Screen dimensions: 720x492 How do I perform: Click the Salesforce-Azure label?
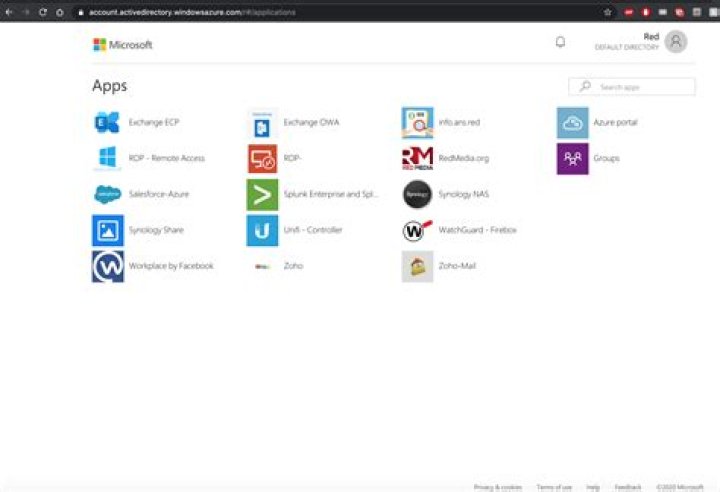coord(159,194)
